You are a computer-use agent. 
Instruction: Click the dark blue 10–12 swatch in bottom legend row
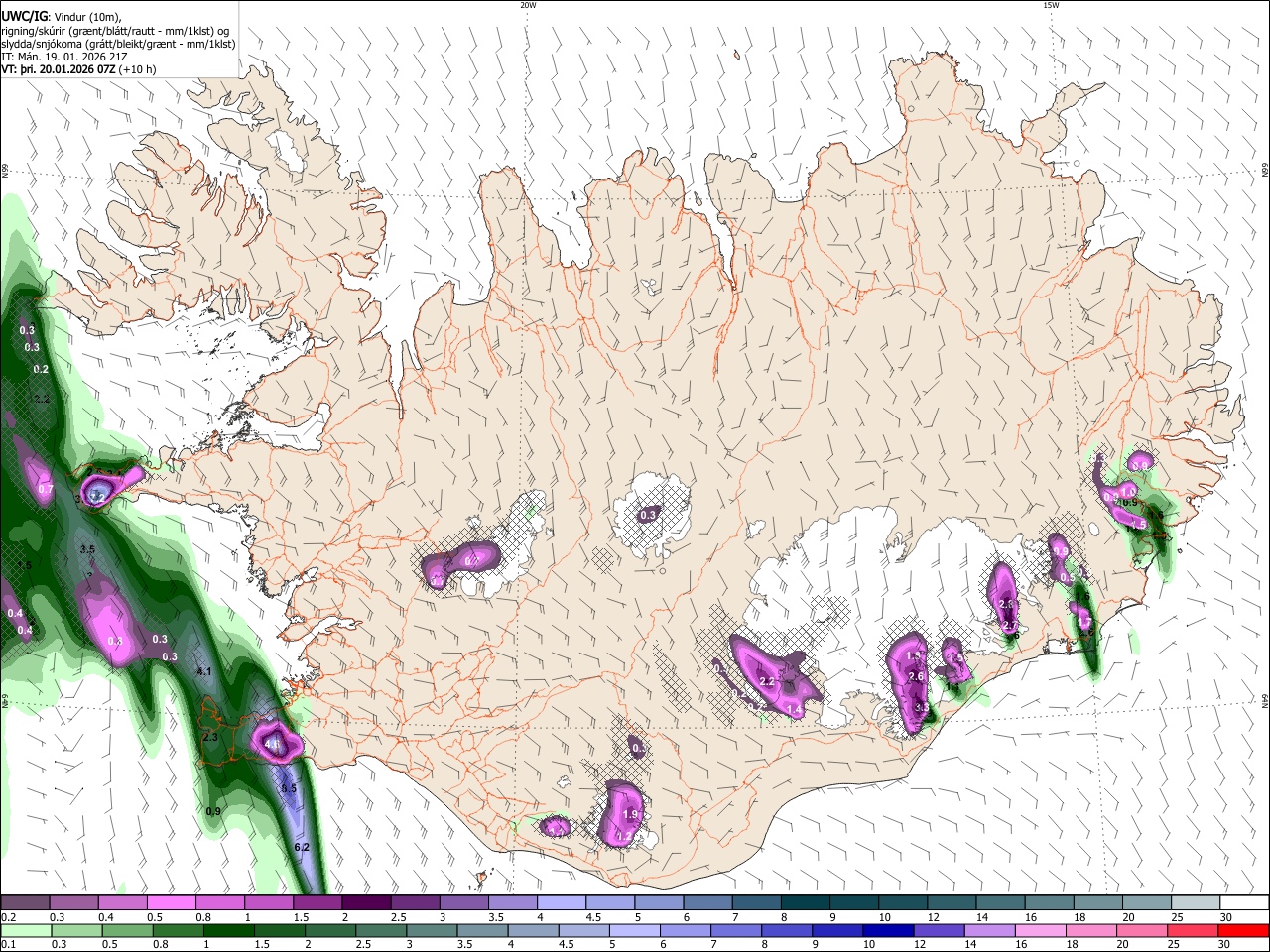coord(886,930)
